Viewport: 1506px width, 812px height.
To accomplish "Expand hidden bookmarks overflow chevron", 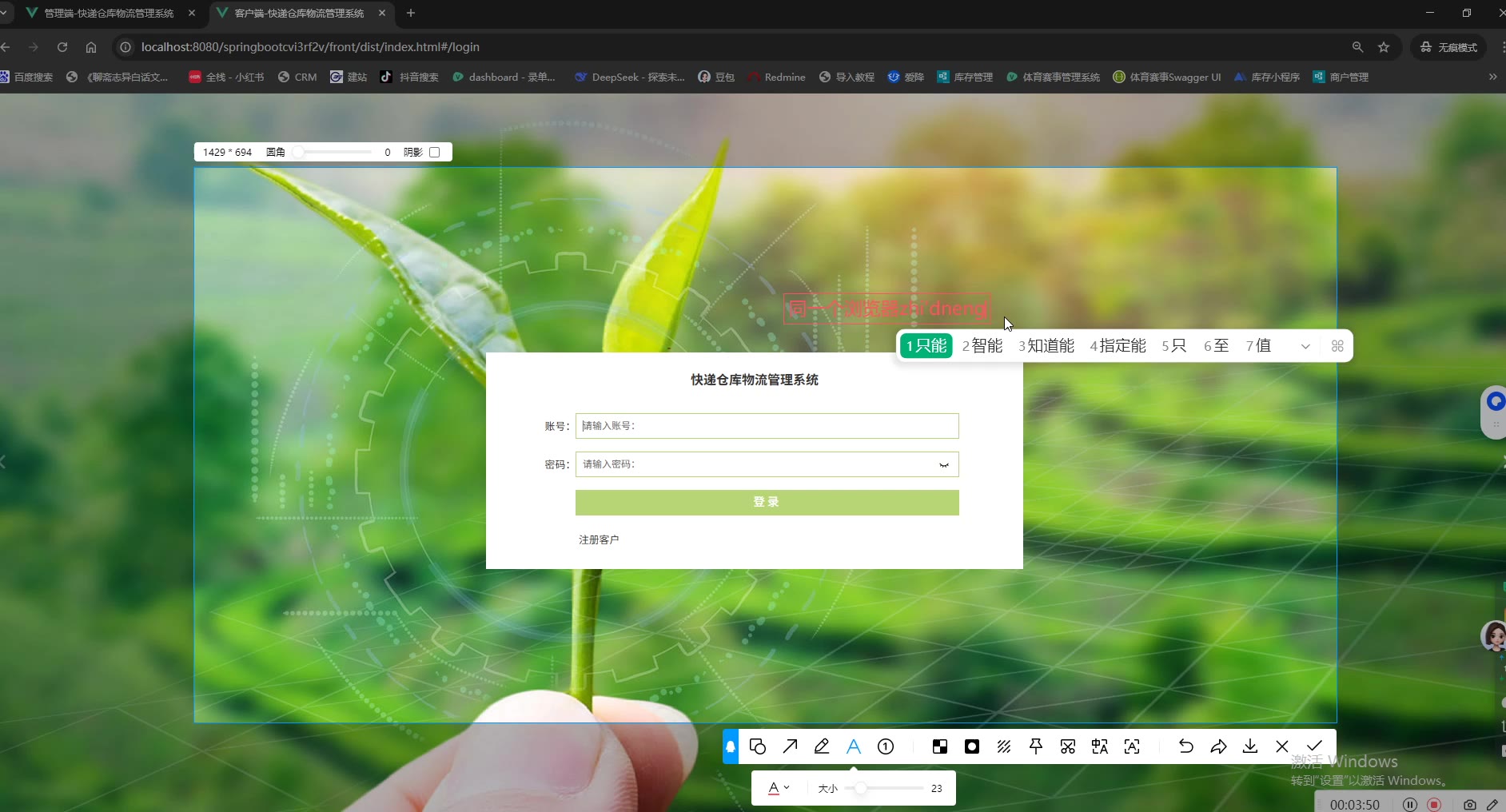I will coord(1492,77).
